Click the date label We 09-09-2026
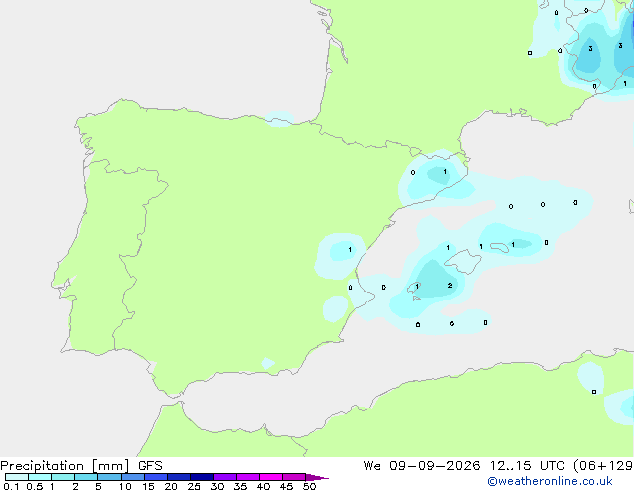The height and width of the screenshot is (490, 634). (x=422, y=466)
